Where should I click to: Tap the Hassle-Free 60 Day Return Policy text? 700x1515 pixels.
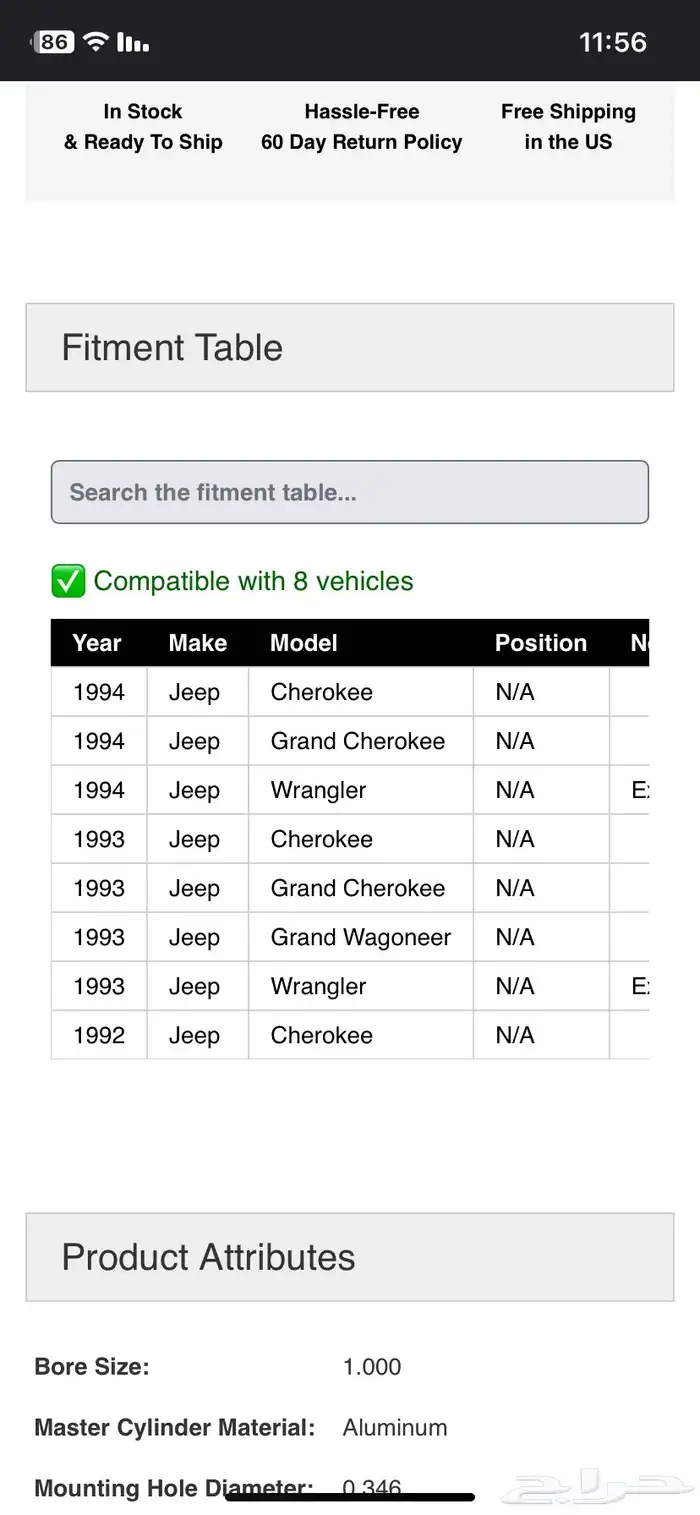coord(362,127)
